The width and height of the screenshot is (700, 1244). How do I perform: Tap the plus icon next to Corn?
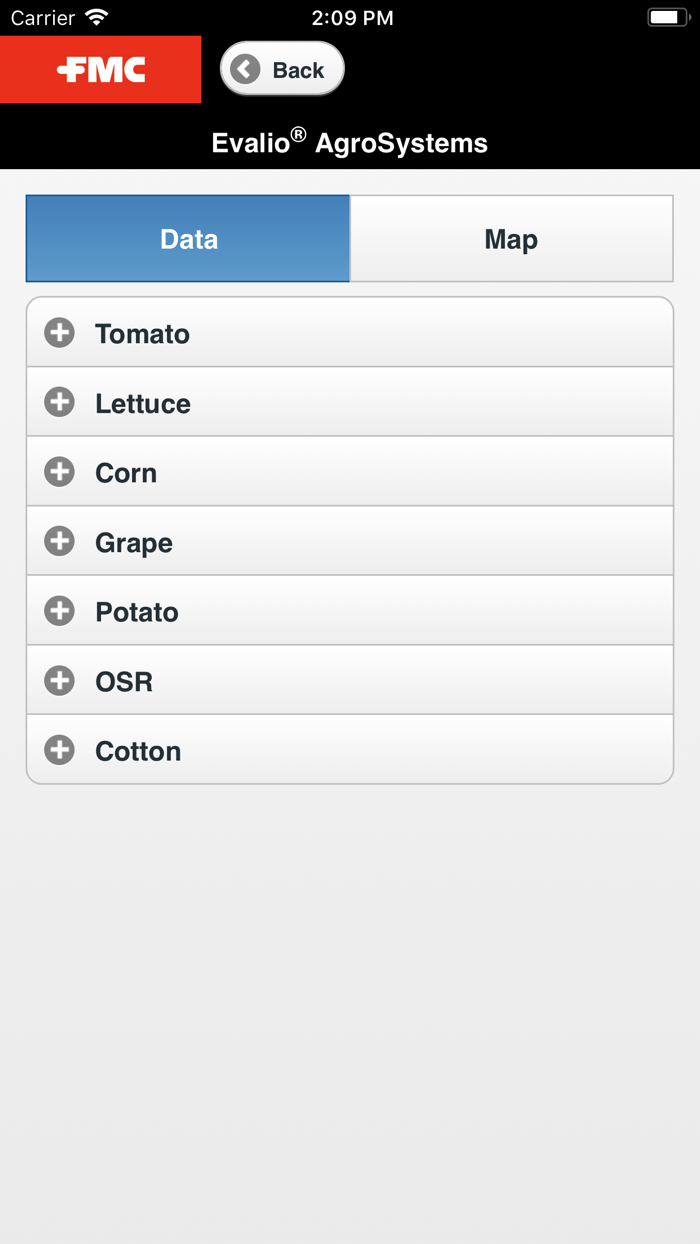pyautogui.click(x=60, y=472)
